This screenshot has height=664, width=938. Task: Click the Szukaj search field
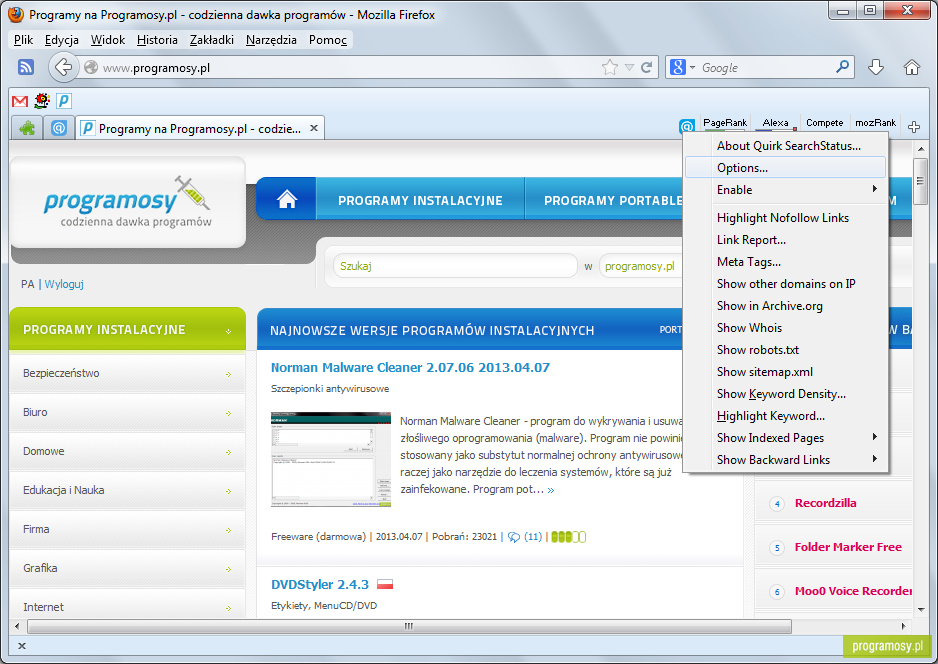(x=455, y=266)
